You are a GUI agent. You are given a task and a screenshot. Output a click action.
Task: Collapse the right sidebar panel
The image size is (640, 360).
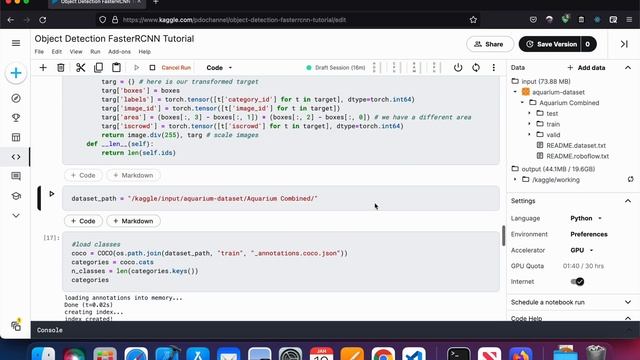[x=624, y=44]
